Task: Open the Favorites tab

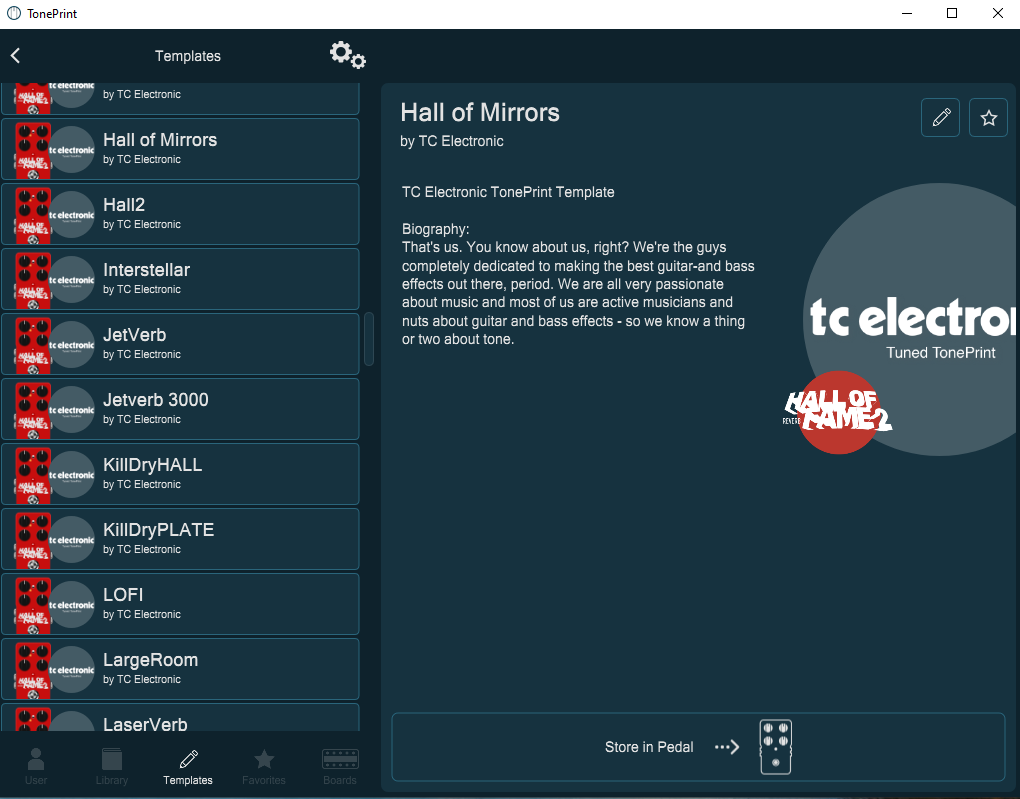Action: point(263,766)
